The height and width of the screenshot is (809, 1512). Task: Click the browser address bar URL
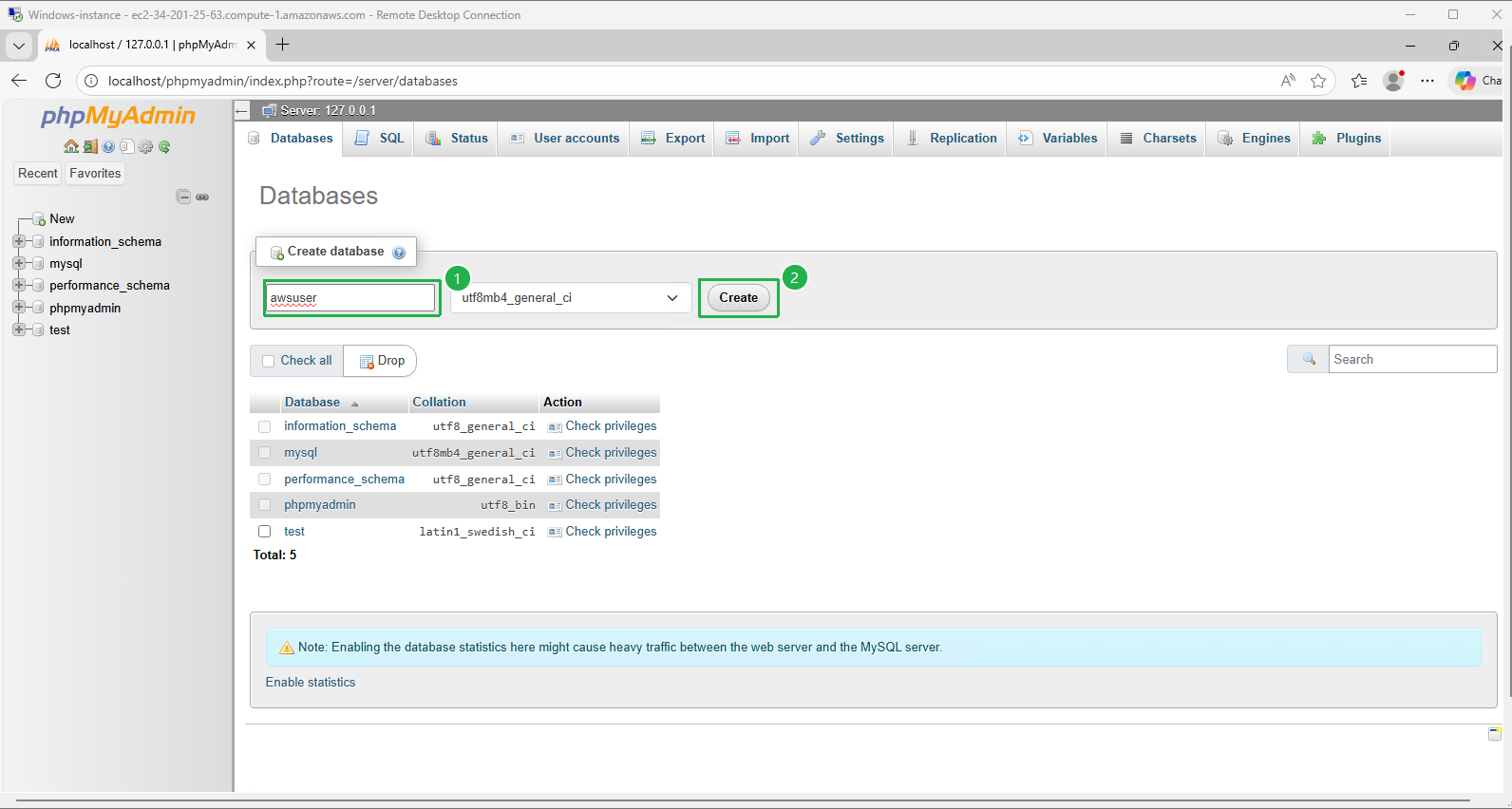coord(283,81)
